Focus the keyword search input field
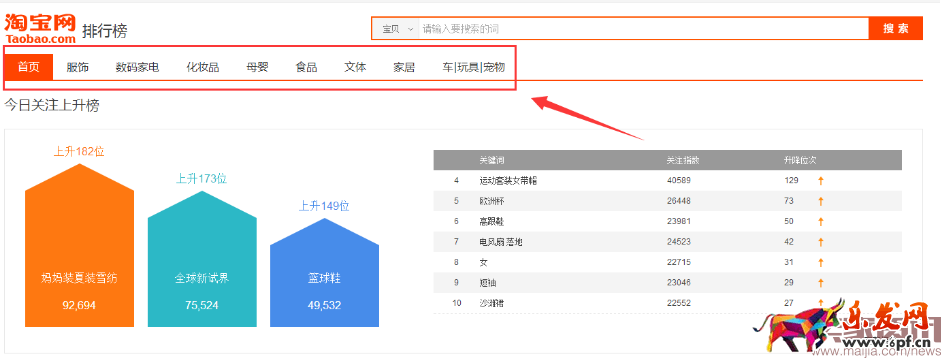941x363 pixels. pyautogui.click(x=643, y=29)
